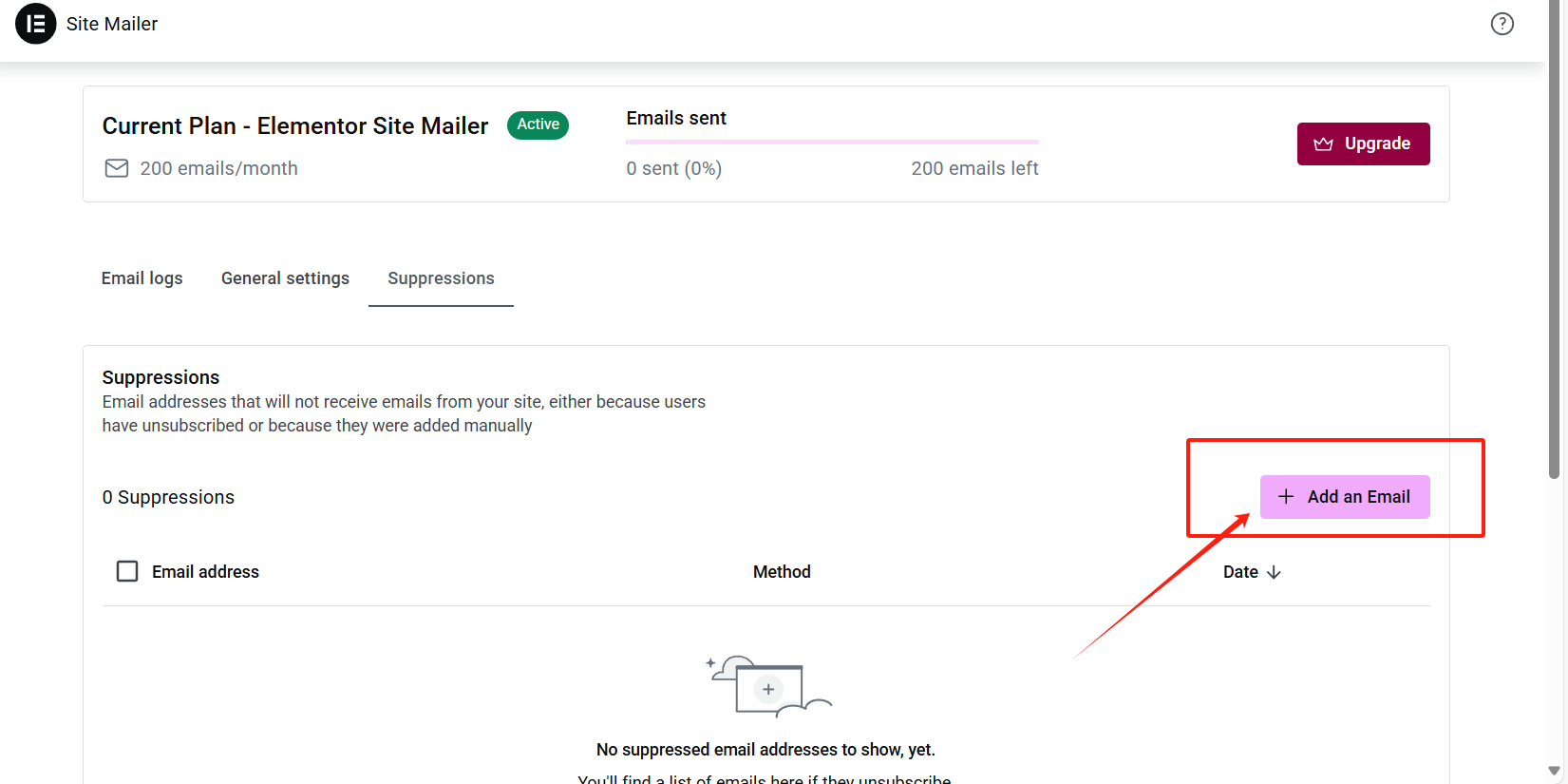Image resolution: width=1568 pixels, height=784 pixels.
Task: Select the Suppressions tab
Action: tap(441, 278)
